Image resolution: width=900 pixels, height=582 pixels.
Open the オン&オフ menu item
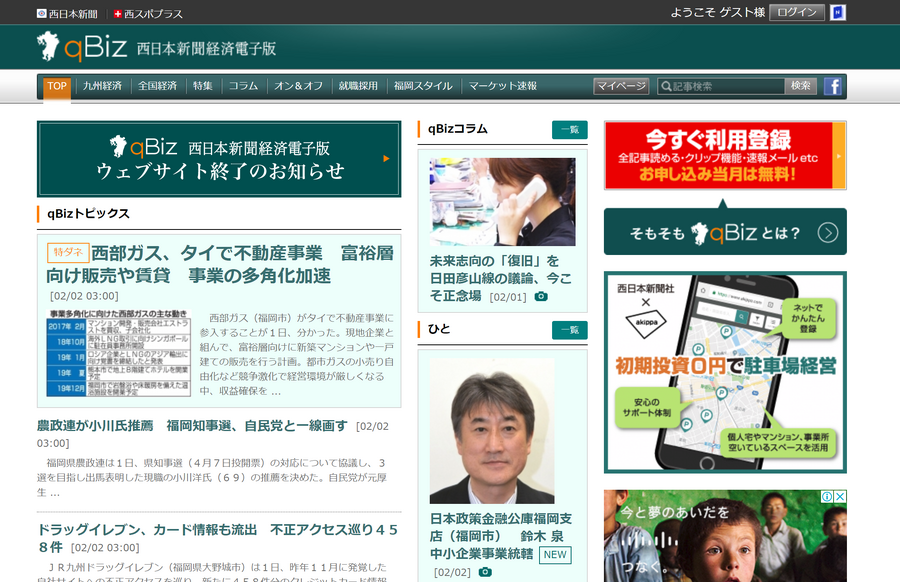(x=298, y=86)
